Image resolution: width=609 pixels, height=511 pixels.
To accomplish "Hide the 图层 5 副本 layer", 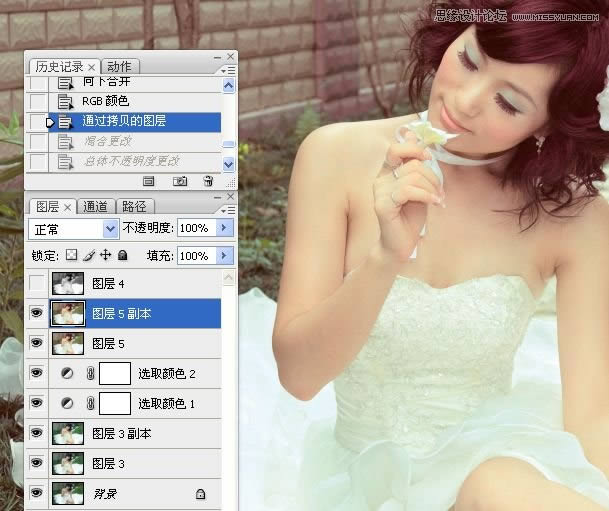I will (x=37, y=313).
